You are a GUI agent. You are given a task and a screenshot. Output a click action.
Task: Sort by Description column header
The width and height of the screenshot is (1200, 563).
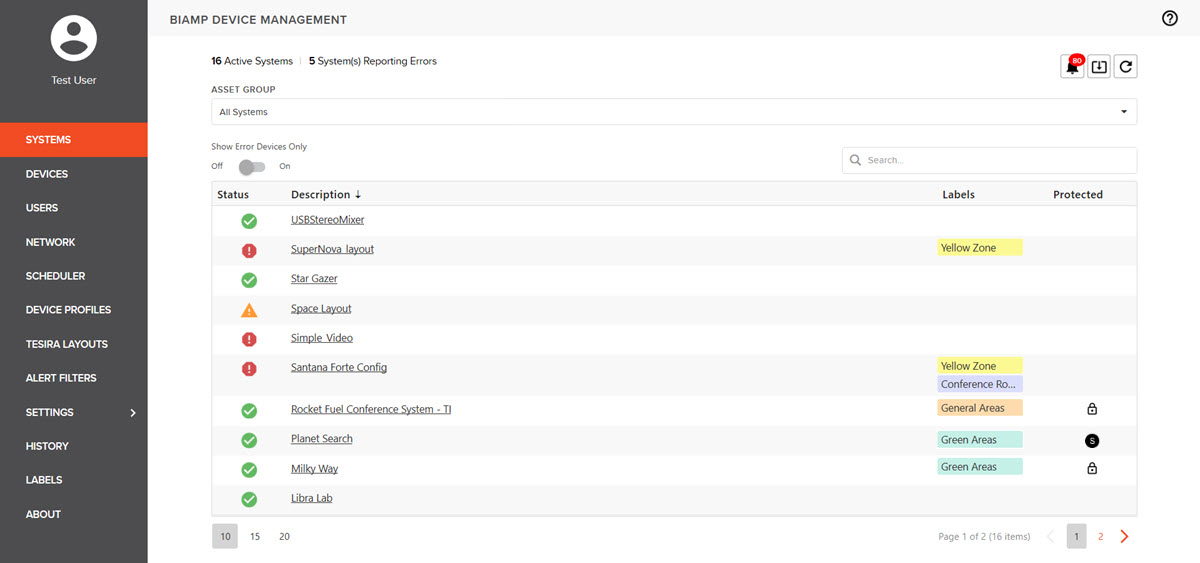point(326,195)
